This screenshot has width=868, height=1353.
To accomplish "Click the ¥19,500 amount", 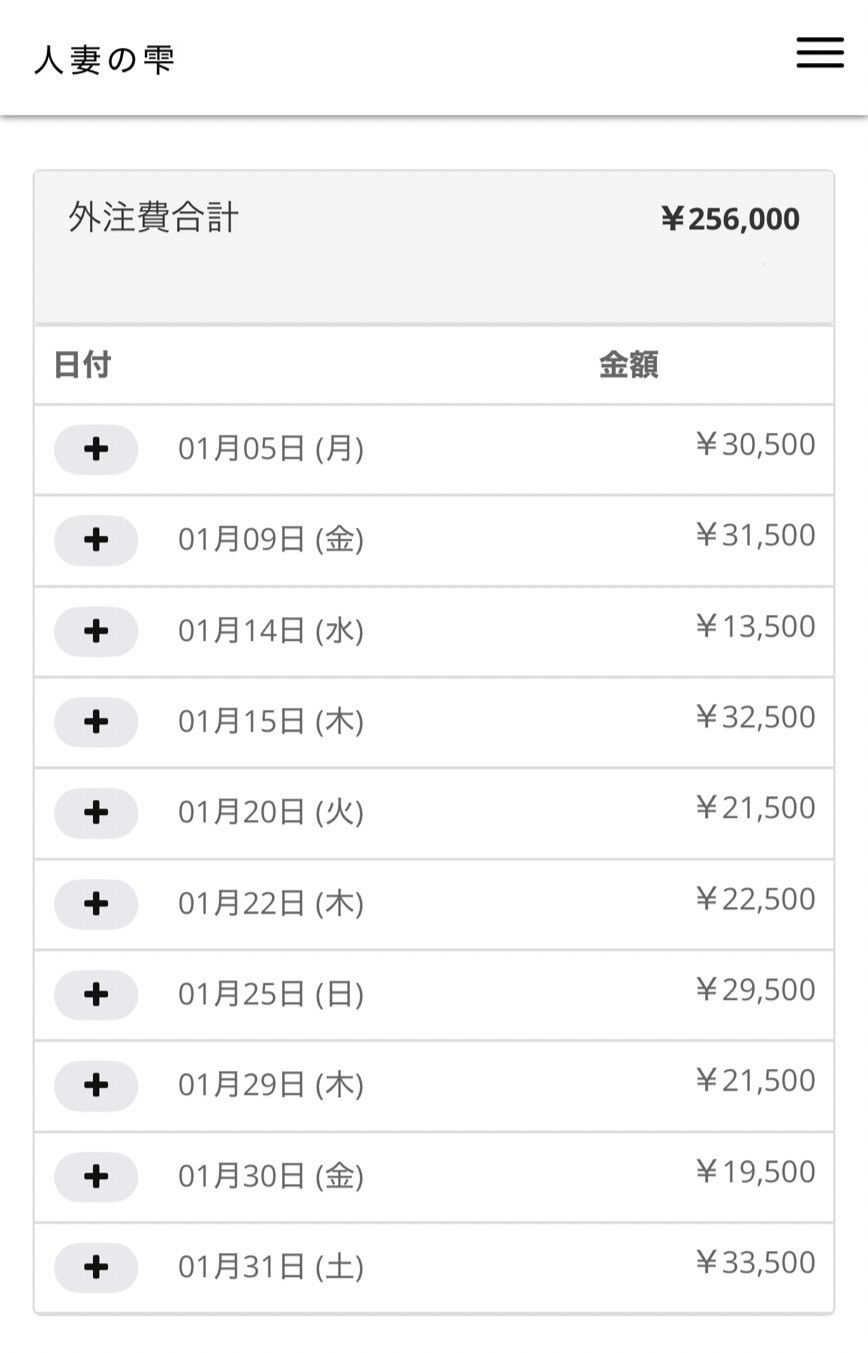I will [755, 1171].
